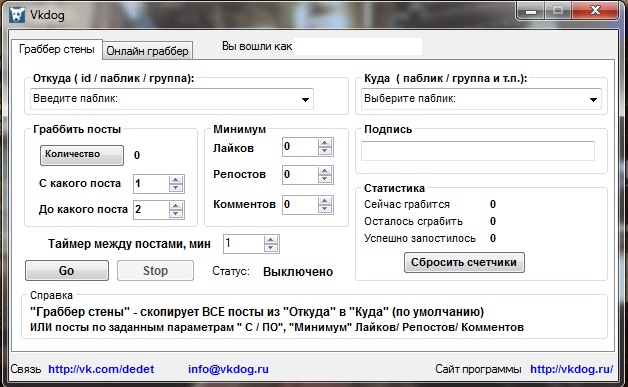Screen dimensions: 628x387
Task: Close the Vkdog window
Action: coord(595,11)
